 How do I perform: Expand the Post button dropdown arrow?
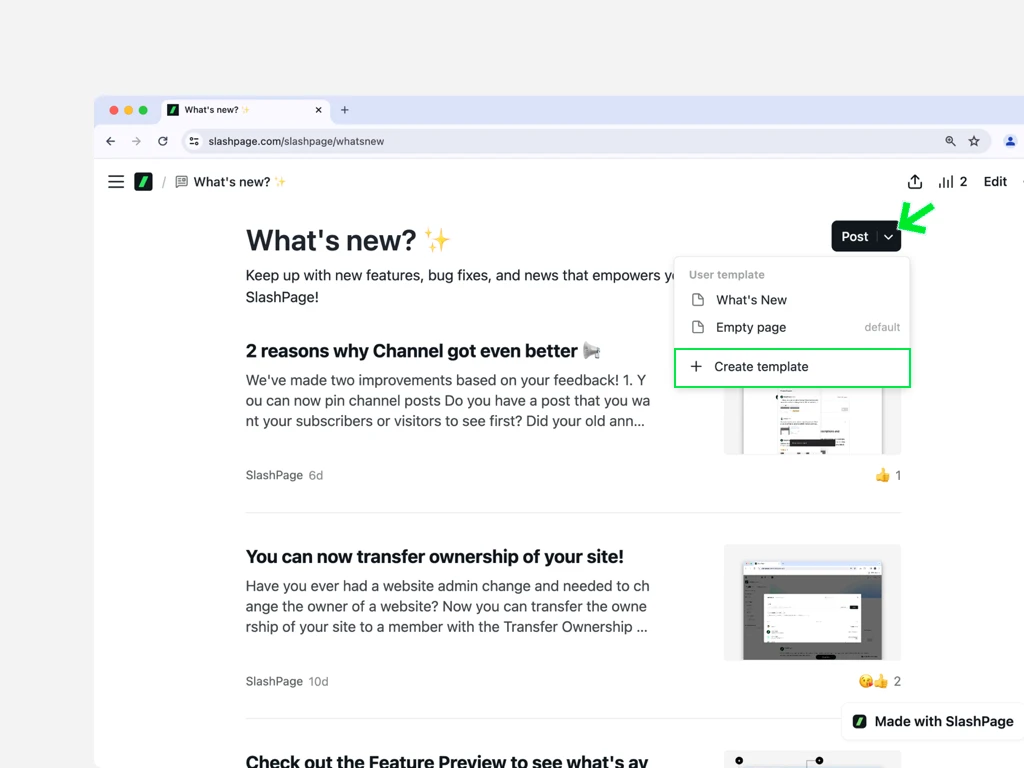(888, 236)
